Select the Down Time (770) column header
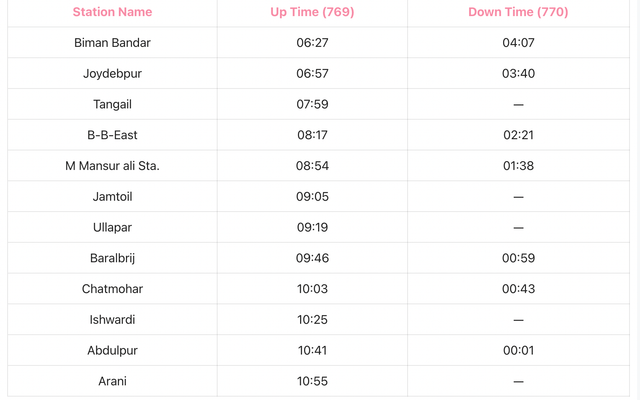The height and width of the screenshot is (400, 640). coord(518,12)
